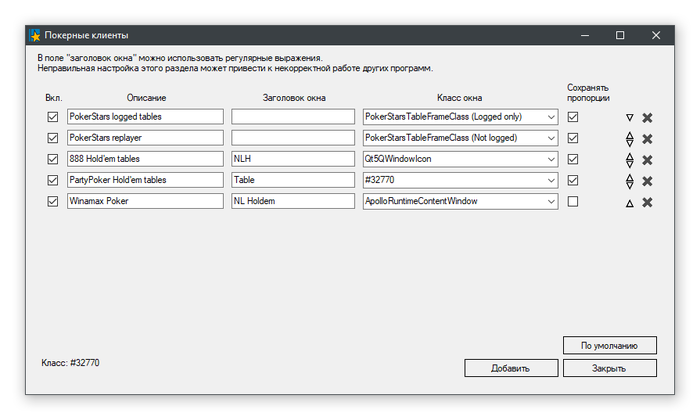Delete the PokerStars logged tables entry
Image resolution: width=700 pixels, height=420 pixels.
pyautogui.click(x=647, y=118)
